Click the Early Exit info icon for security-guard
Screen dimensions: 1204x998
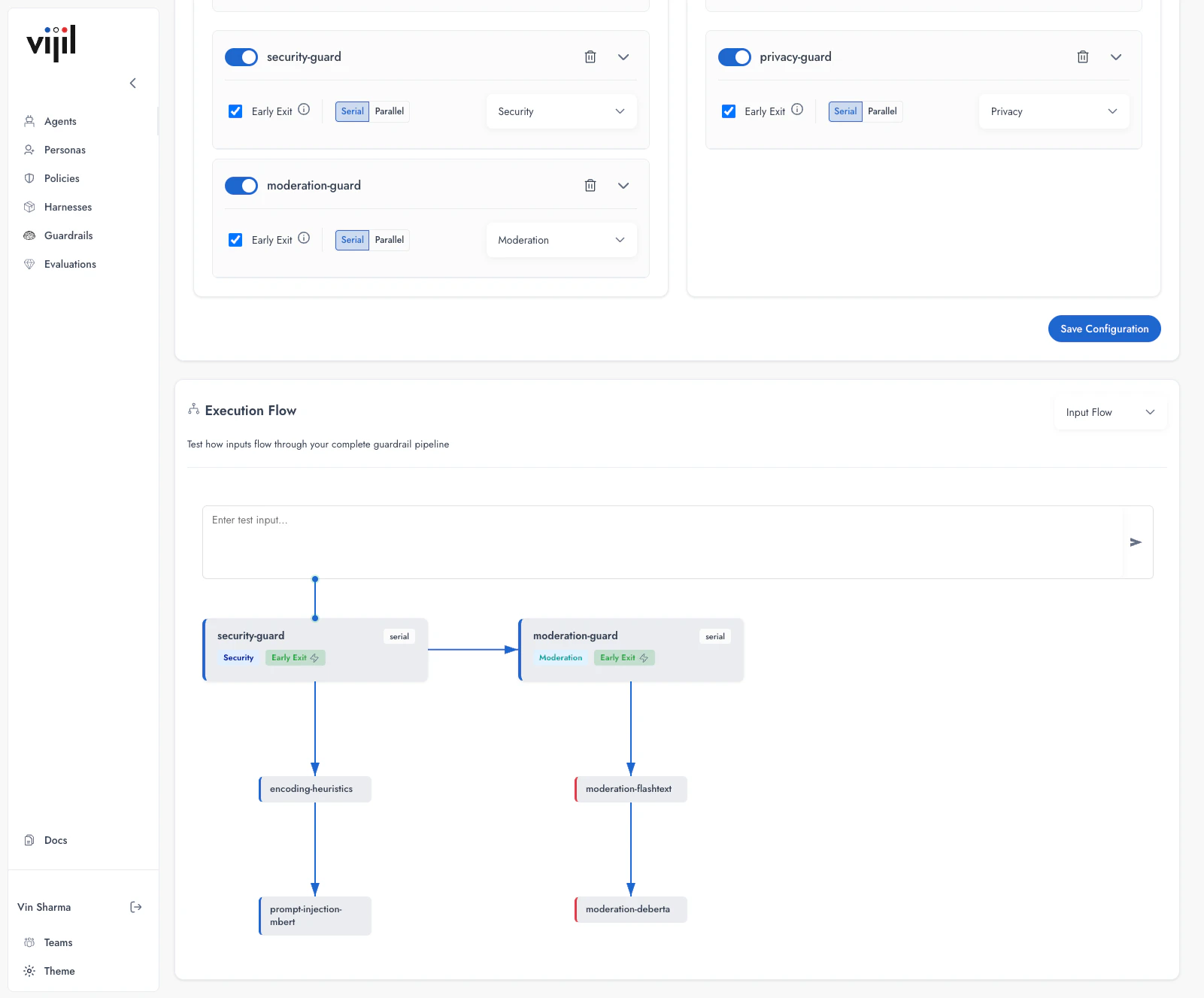tap(304, 109)
